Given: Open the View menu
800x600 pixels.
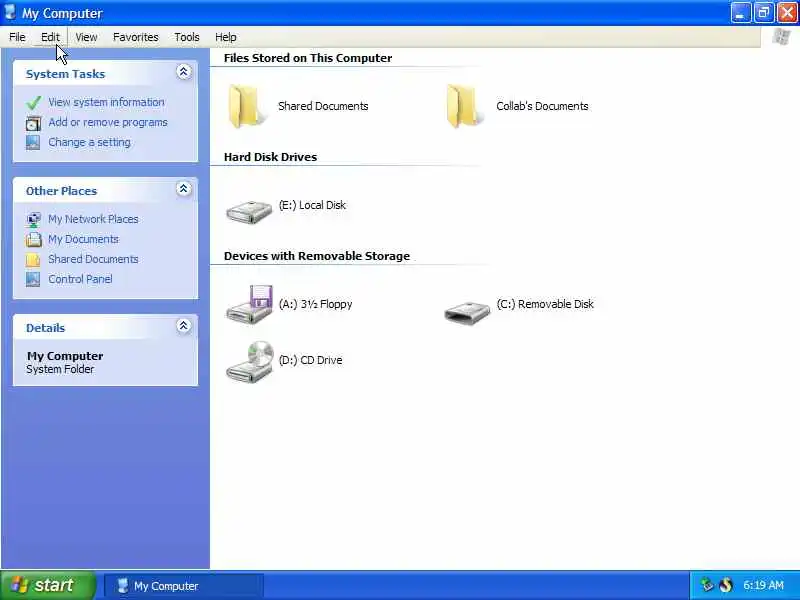Looking at the screenshot, I should [x=86, y=37].
